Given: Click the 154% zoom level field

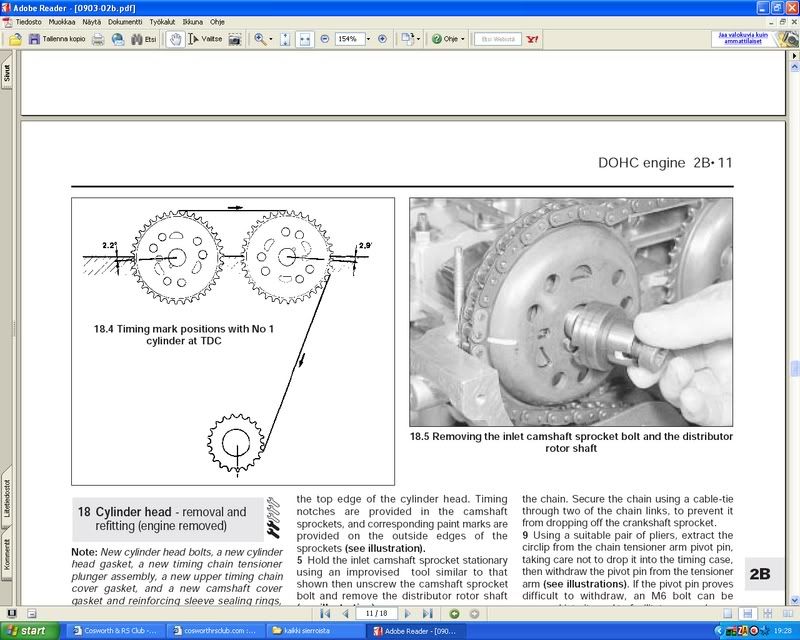Looking at the screenshot, I should [x=349, y=39].
